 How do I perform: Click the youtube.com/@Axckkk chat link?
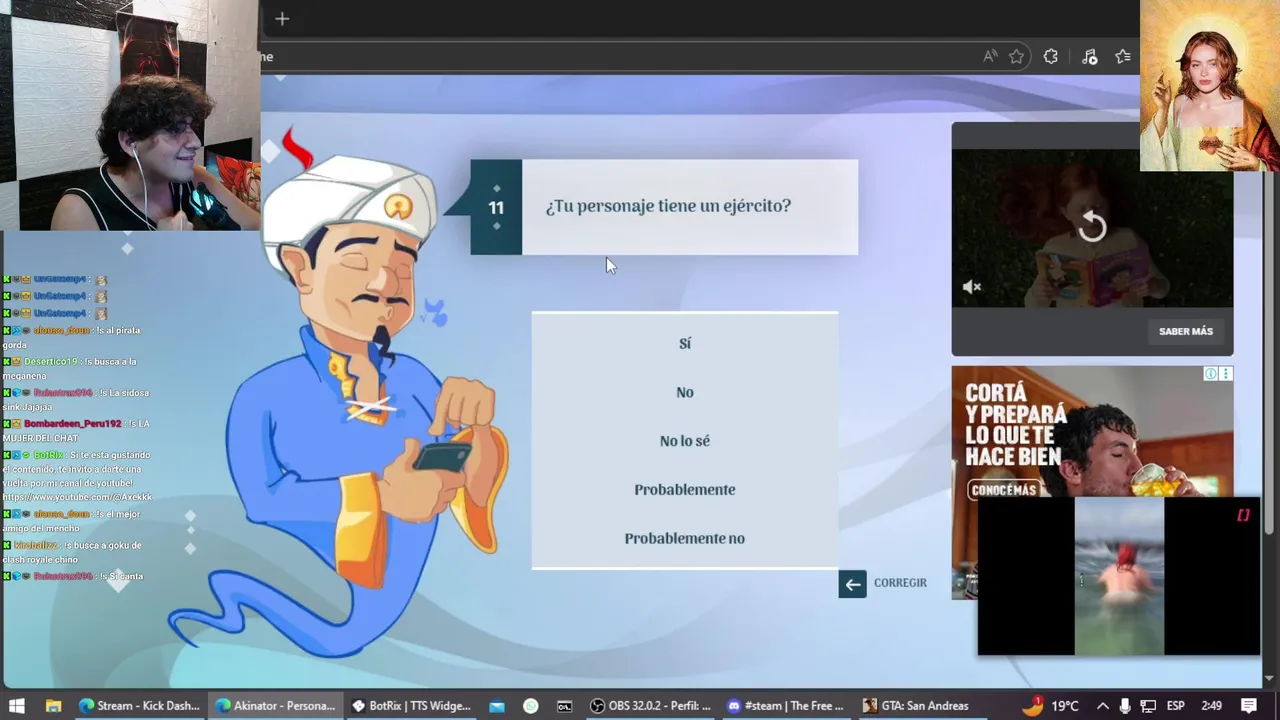pyautogui.click(x=77, y=497)
